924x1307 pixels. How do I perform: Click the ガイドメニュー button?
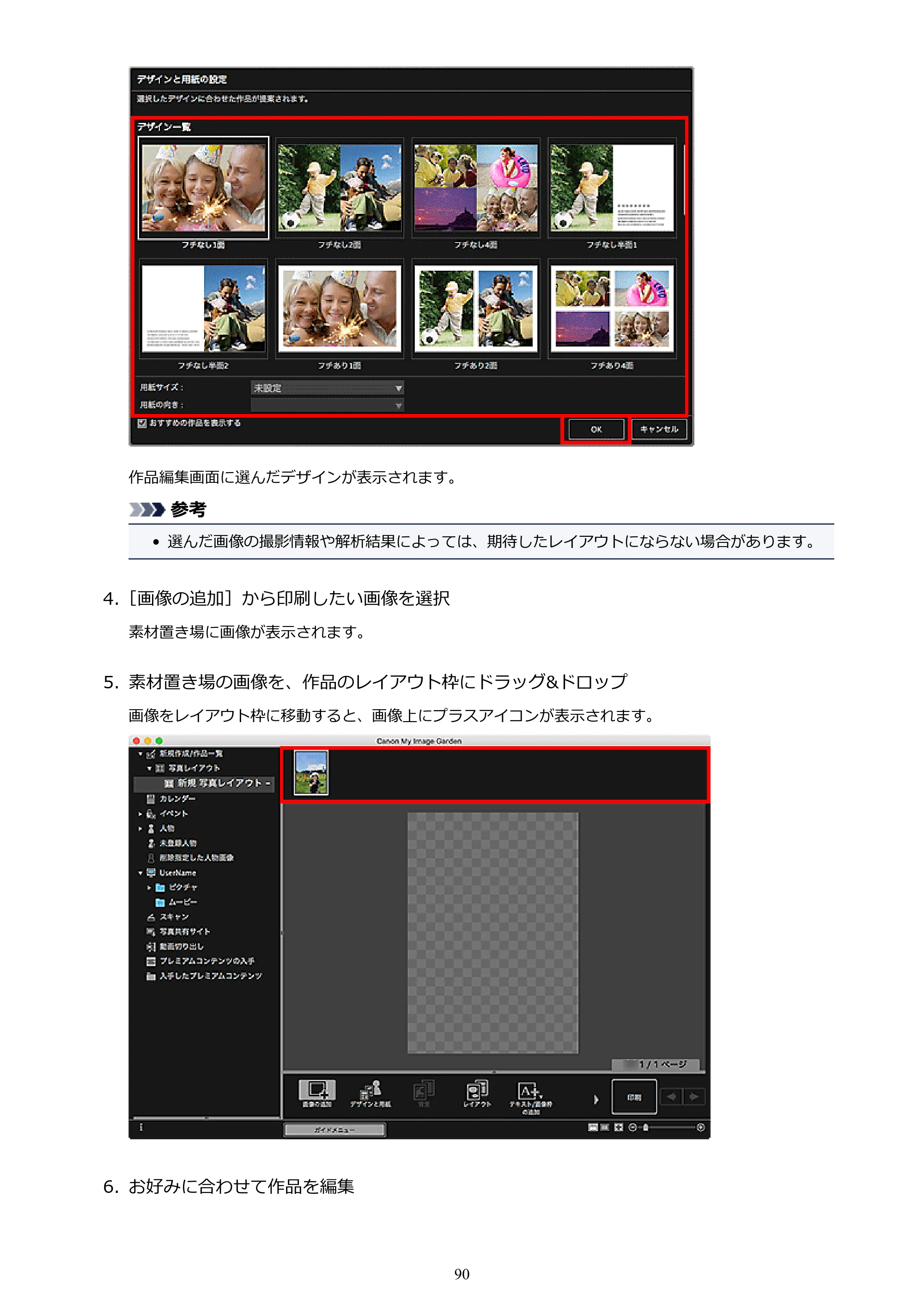pos(335,1130)
